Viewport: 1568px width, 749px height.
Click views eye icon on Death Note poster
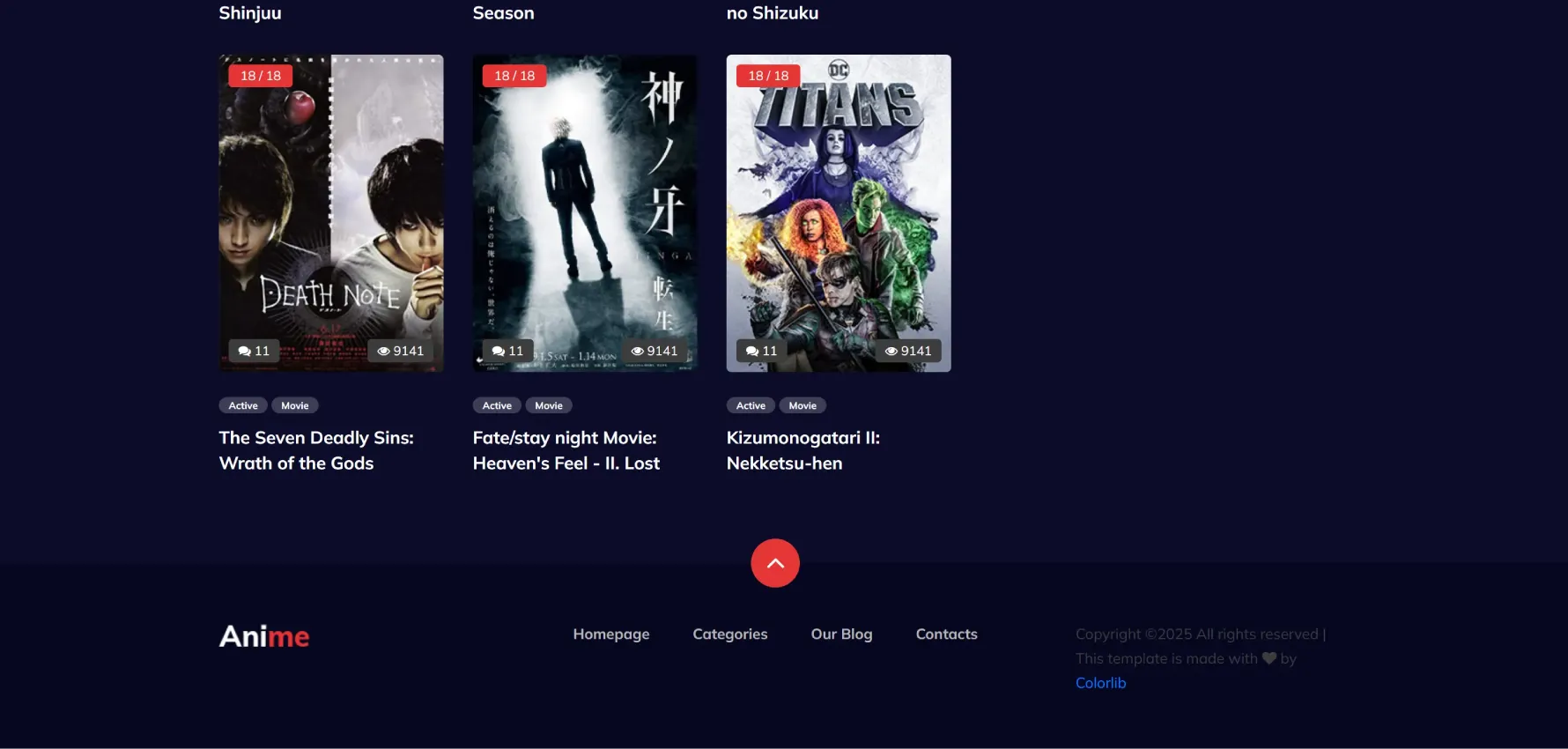click(383, 351)
